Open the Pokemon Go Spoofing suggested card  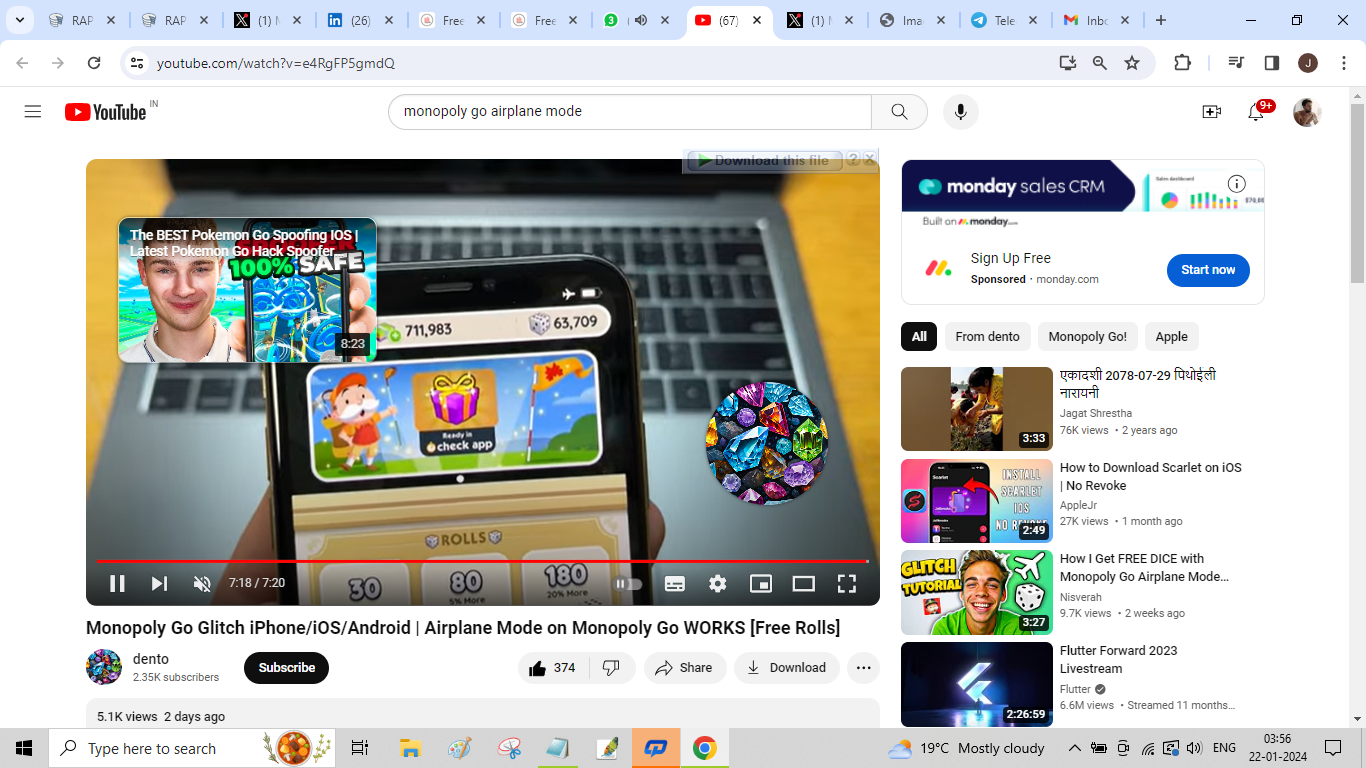point(247,290)
